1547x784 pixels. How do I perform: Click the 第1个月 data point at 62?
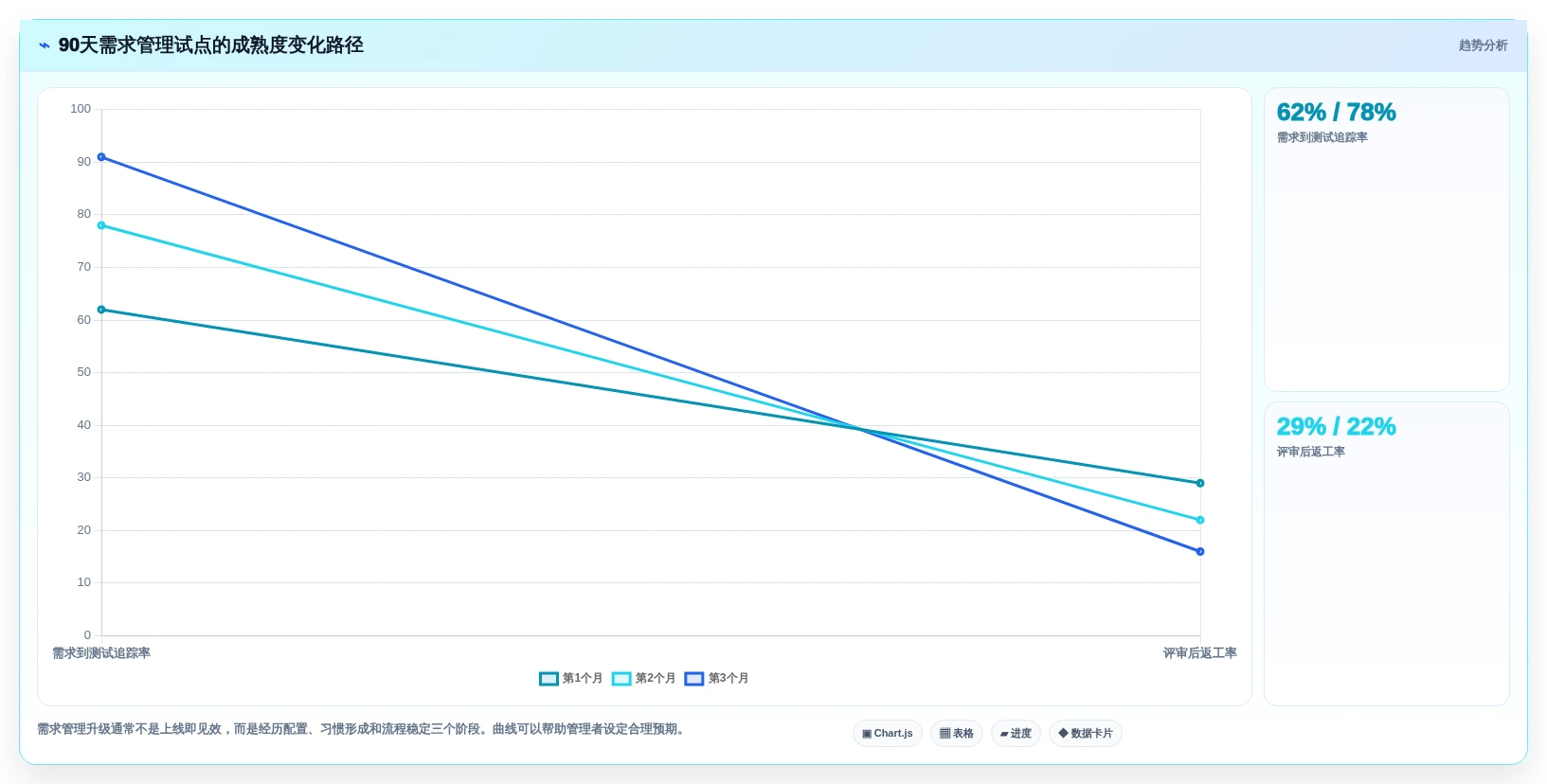click(x=101, y=310)
